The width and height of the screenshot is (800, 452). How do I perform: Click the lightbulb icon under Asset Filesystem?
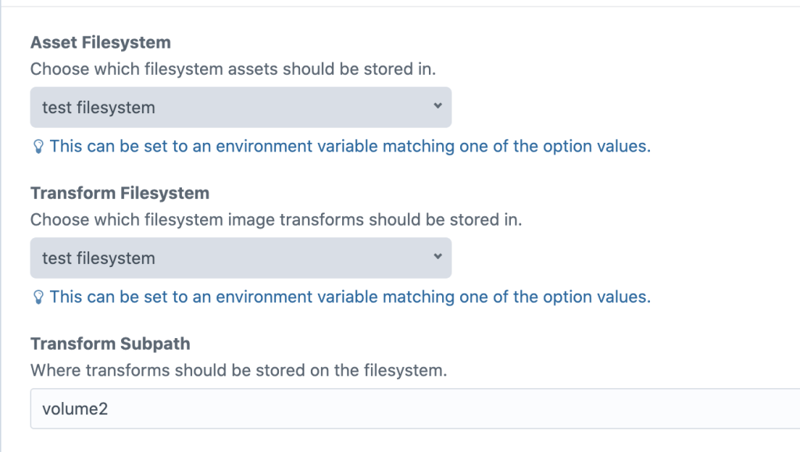click(38, 146)
